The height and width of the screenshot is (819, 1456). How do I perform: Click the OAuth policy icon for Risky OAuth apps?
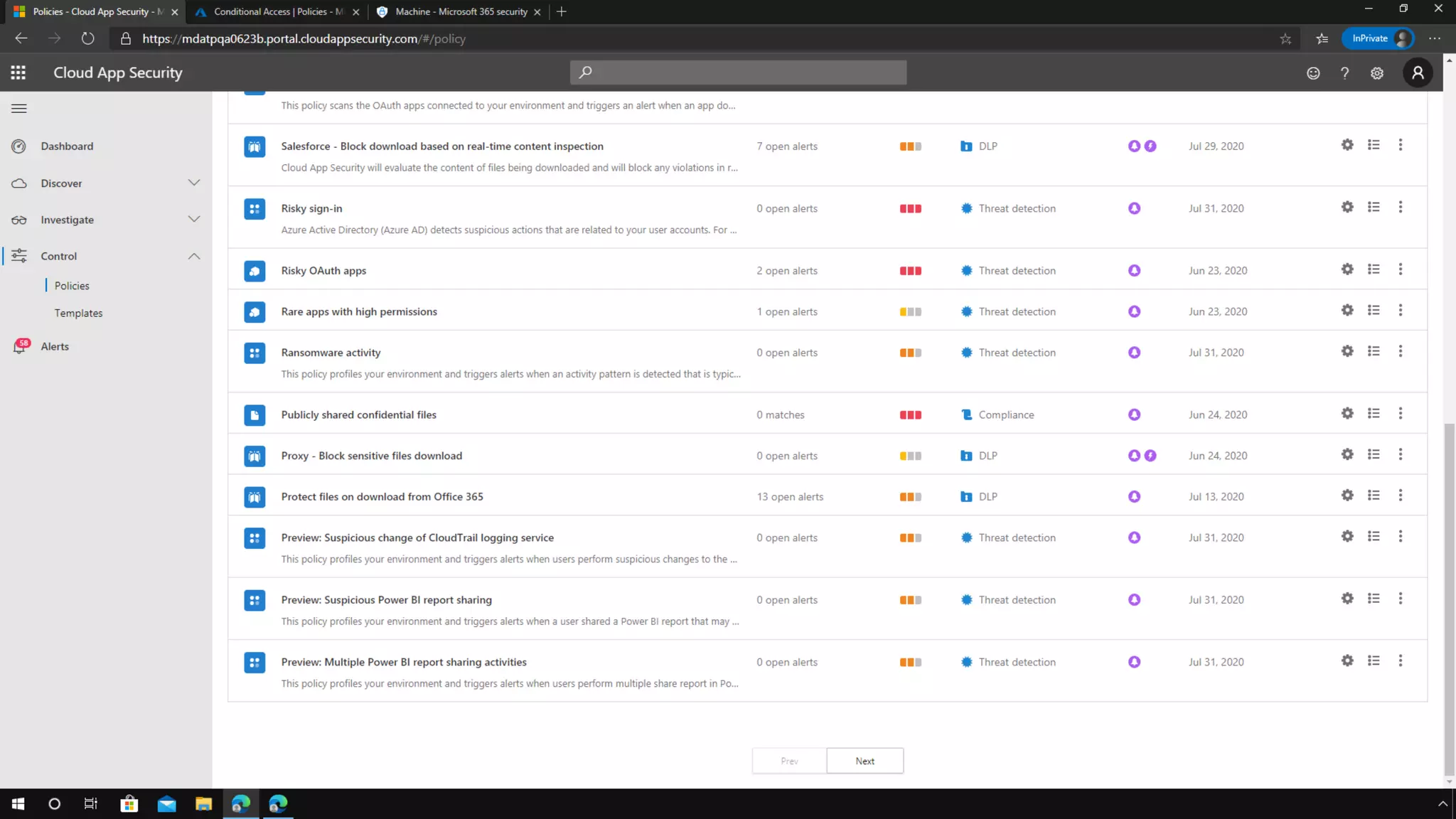(255, 271)
